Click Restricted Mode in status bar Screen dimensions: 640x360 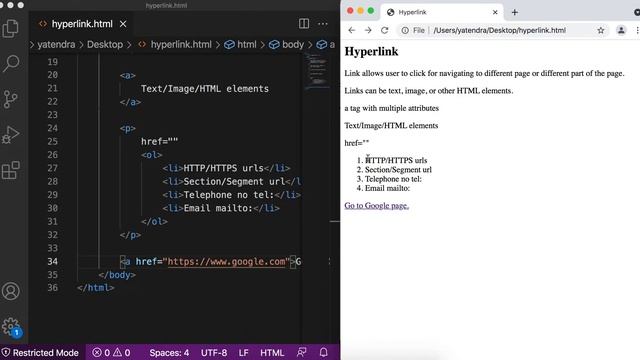click(x=40, y=353)
